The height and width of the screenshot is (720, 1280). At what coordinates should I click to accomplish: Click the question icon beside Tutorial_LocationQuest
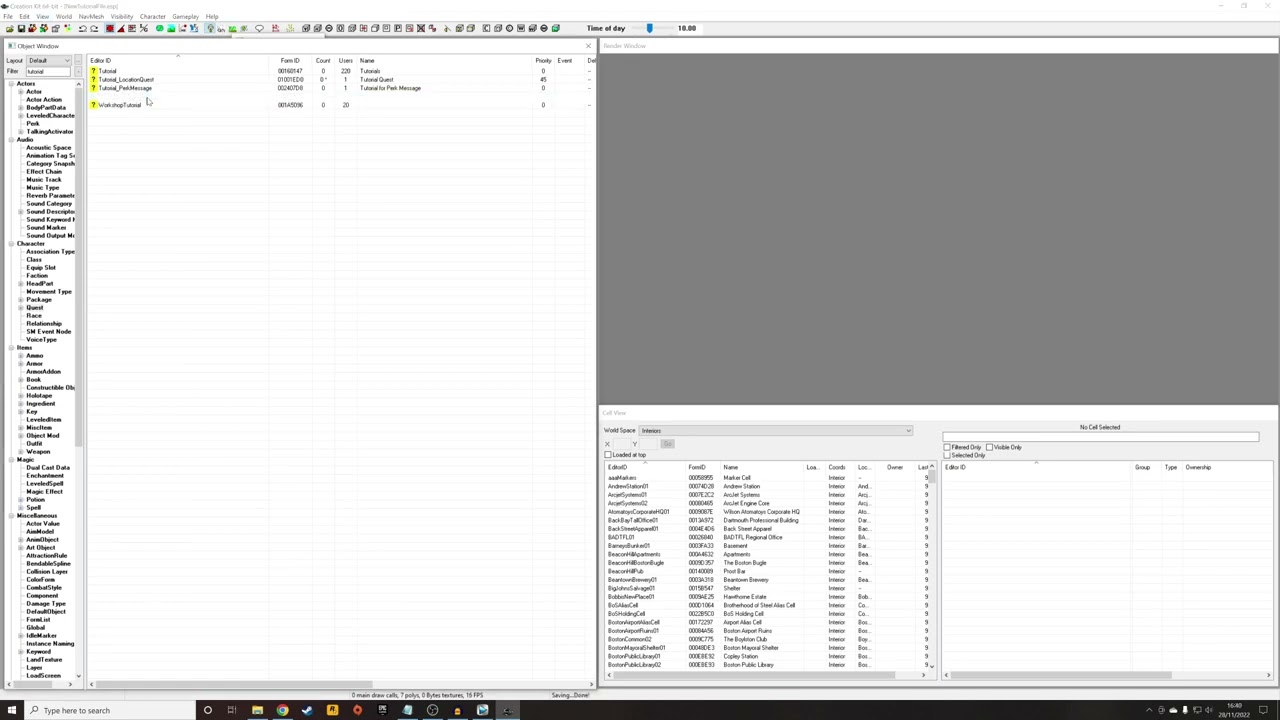pos(94,79)
